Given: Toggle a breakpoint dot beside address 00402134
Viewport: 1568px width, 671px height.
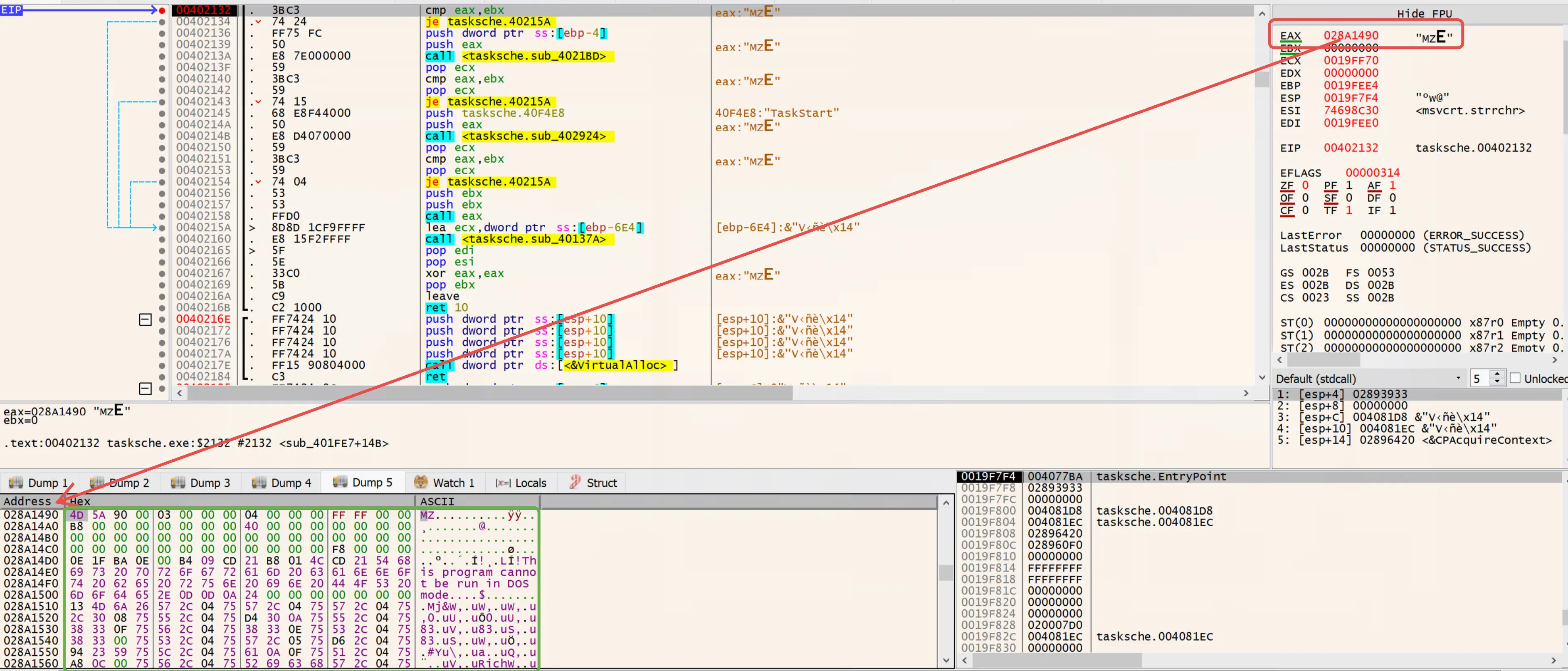Looking at the screenshot, I should click(x=162, y=21).
